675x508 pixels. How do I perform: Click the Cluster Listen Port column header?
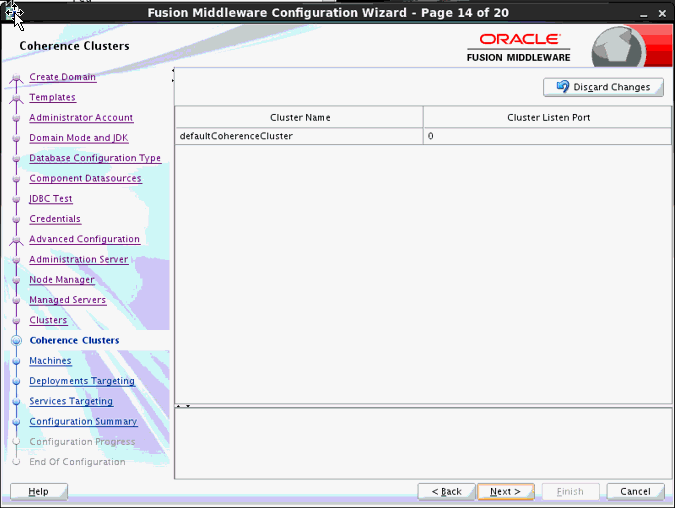pos(547,117)
